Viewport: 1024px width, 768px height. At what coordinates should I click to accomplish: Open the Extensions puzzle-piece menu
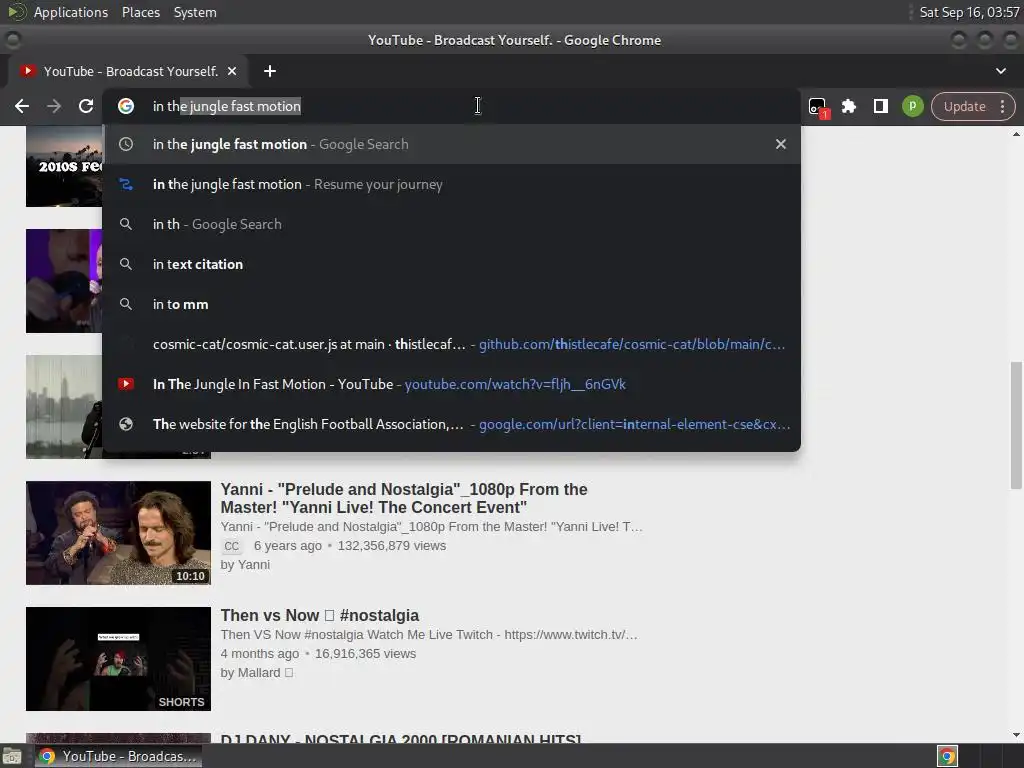tap(849, 106)
